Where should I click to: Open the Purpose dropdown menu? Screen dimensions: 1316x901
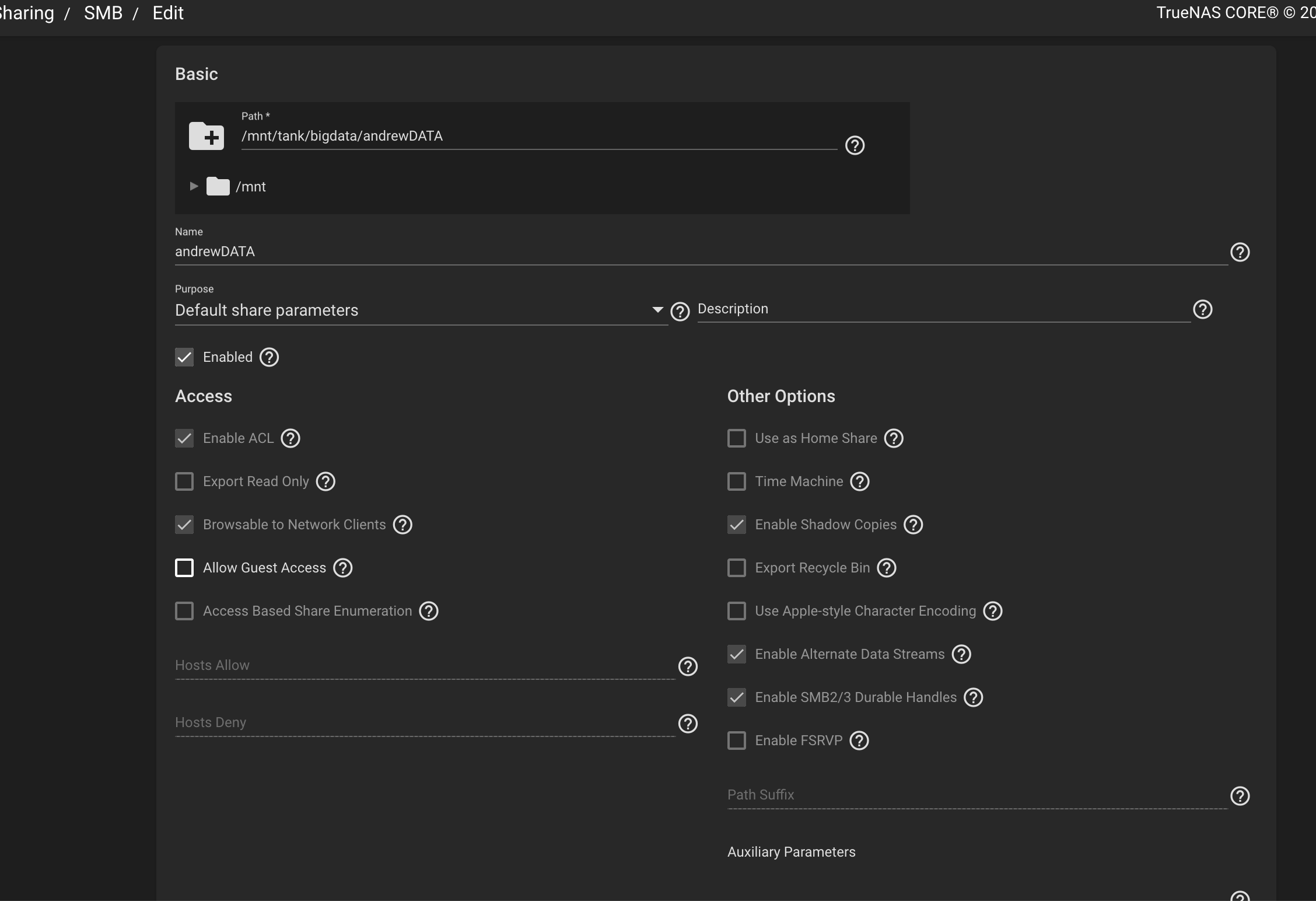point(420,310)
